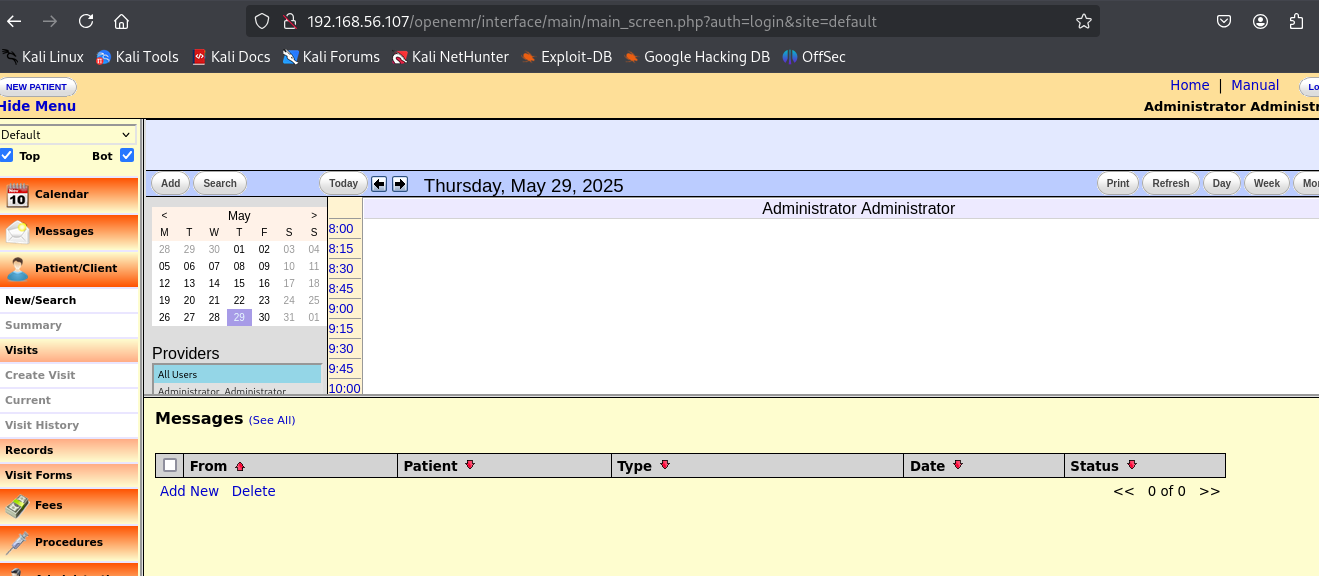The image size is (1319, 576).
Task: Toggle the Top frame checkbox
Action: (7, 155)
